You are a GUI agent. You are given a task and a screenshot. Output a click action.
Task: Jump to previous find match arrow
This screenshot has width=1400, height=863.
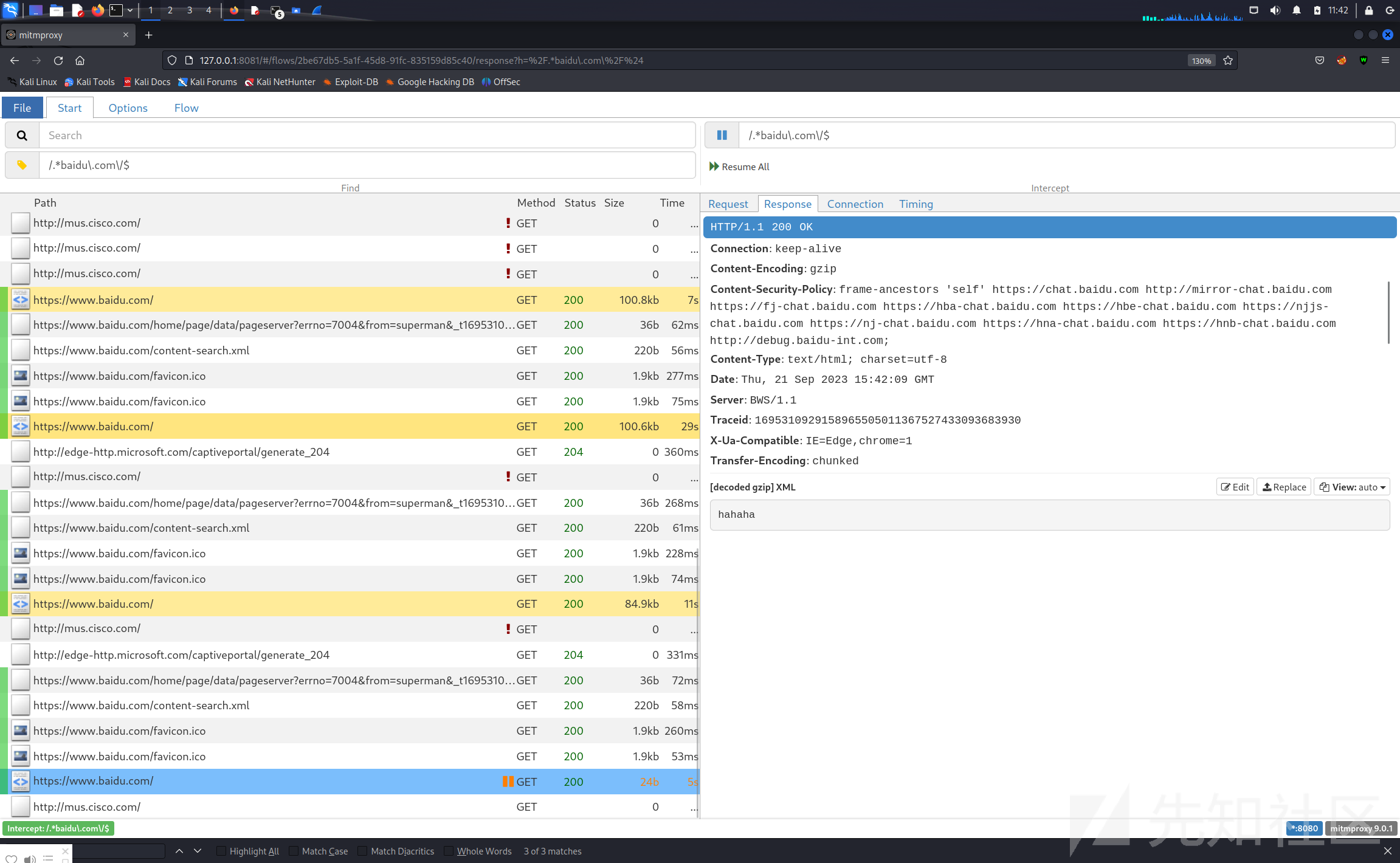coord(179,851)
